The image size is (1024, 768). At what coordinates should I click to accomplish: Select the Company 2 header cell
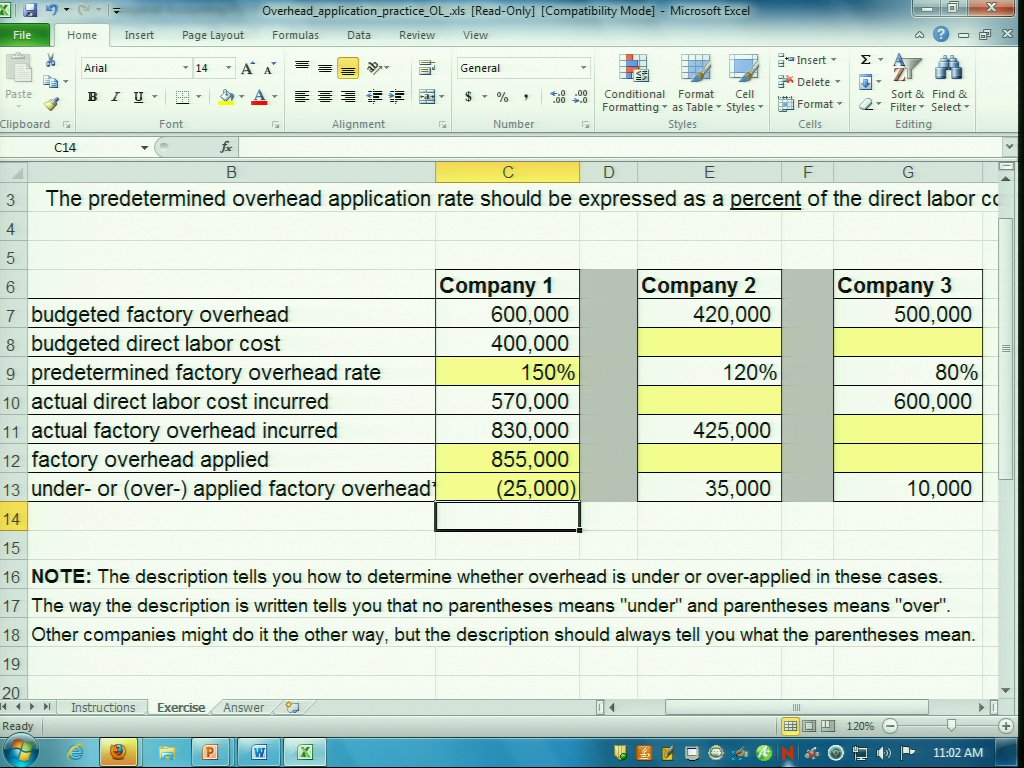pos(709,285)
